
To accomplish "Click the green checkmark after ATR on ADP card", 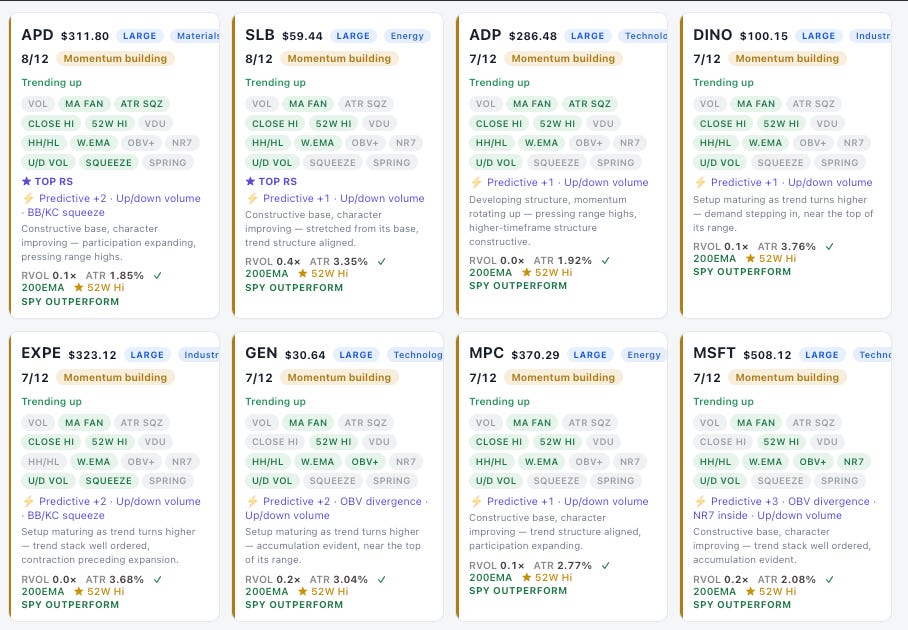I will click(x=606, y=261).
